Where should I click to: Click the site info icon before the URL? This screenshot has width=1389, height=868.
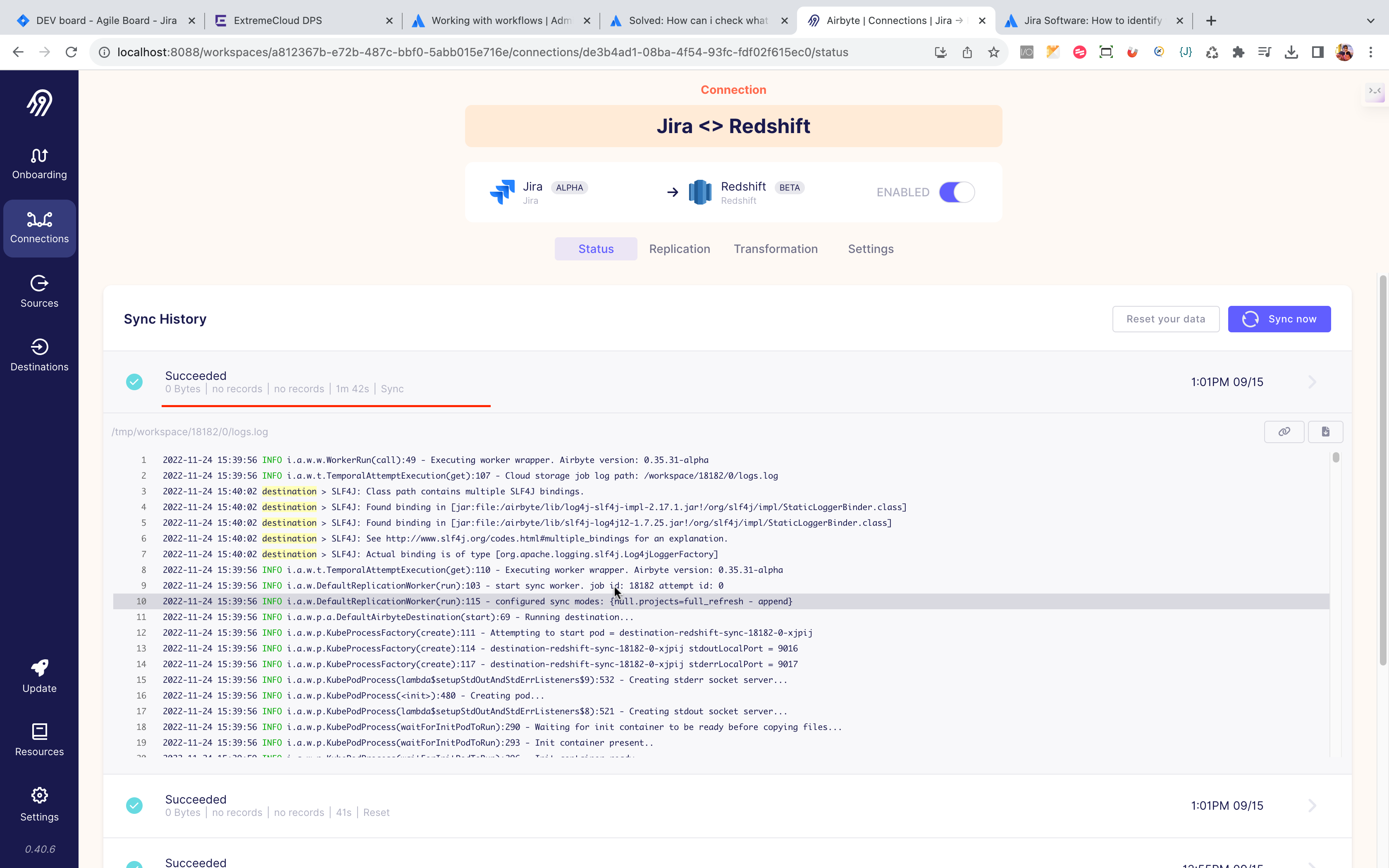[105, 52]
